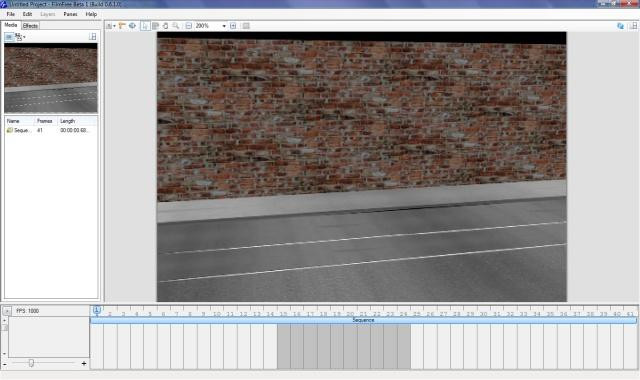
Task: Click the timeline zoom plus button
Action: (84, 363)
